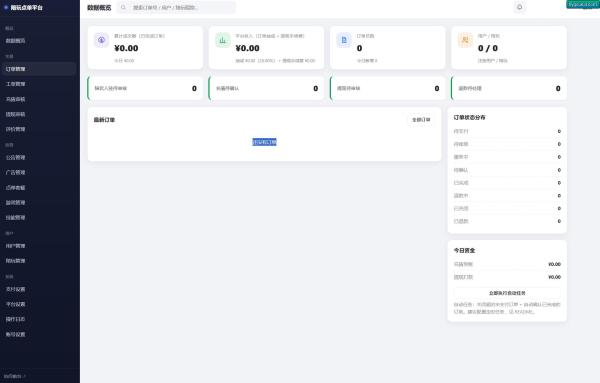Click the 立即执行自动任务 button

(x=507, y=293)
